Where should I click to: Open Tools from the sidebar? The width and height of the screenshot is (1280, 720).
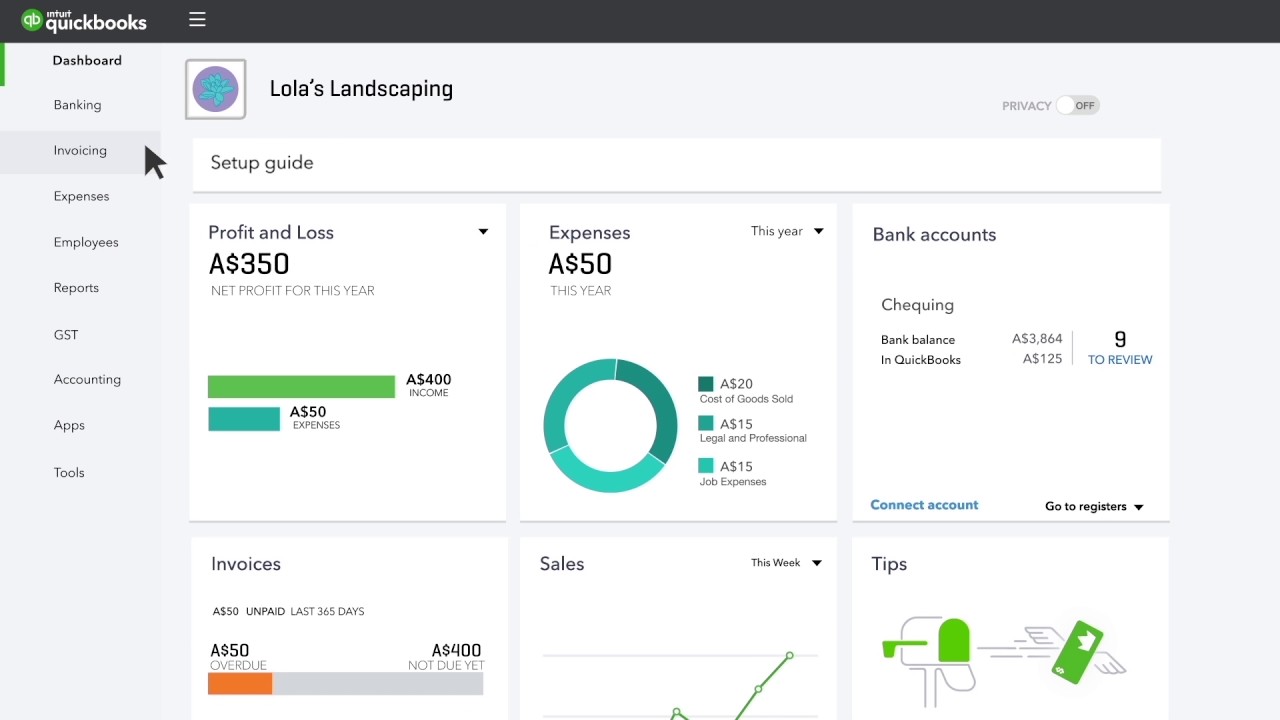click(69, 472)
